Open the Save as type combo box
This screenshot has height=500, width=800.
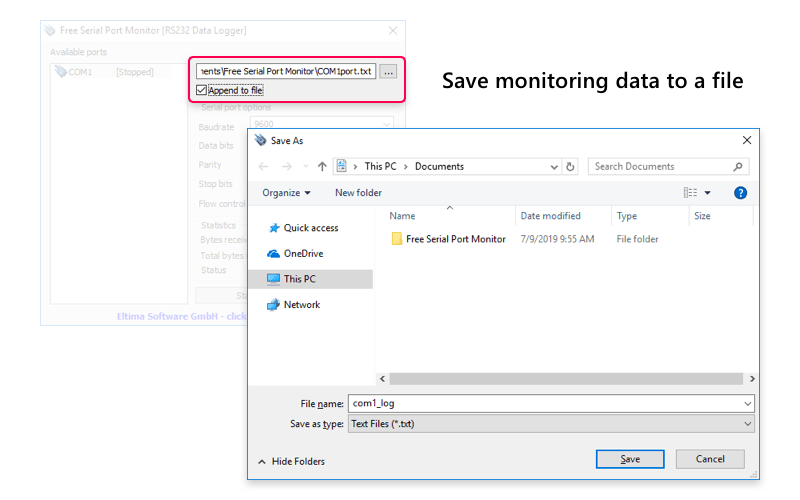551,424
